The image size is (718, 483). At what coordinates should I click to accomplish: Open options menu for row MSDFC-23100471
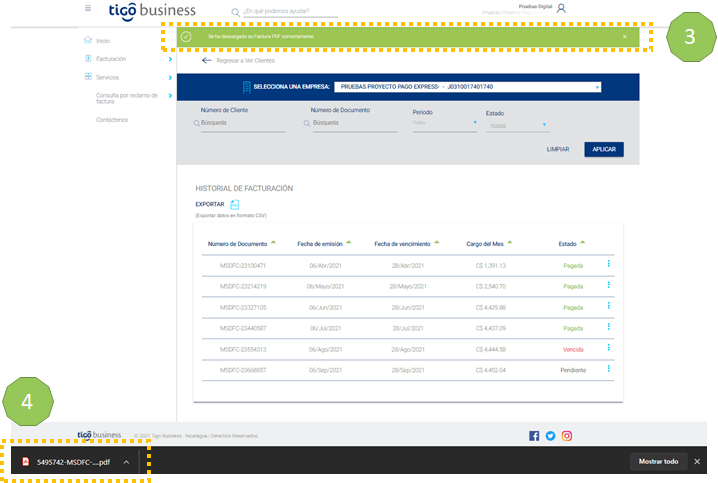(609, 264)
